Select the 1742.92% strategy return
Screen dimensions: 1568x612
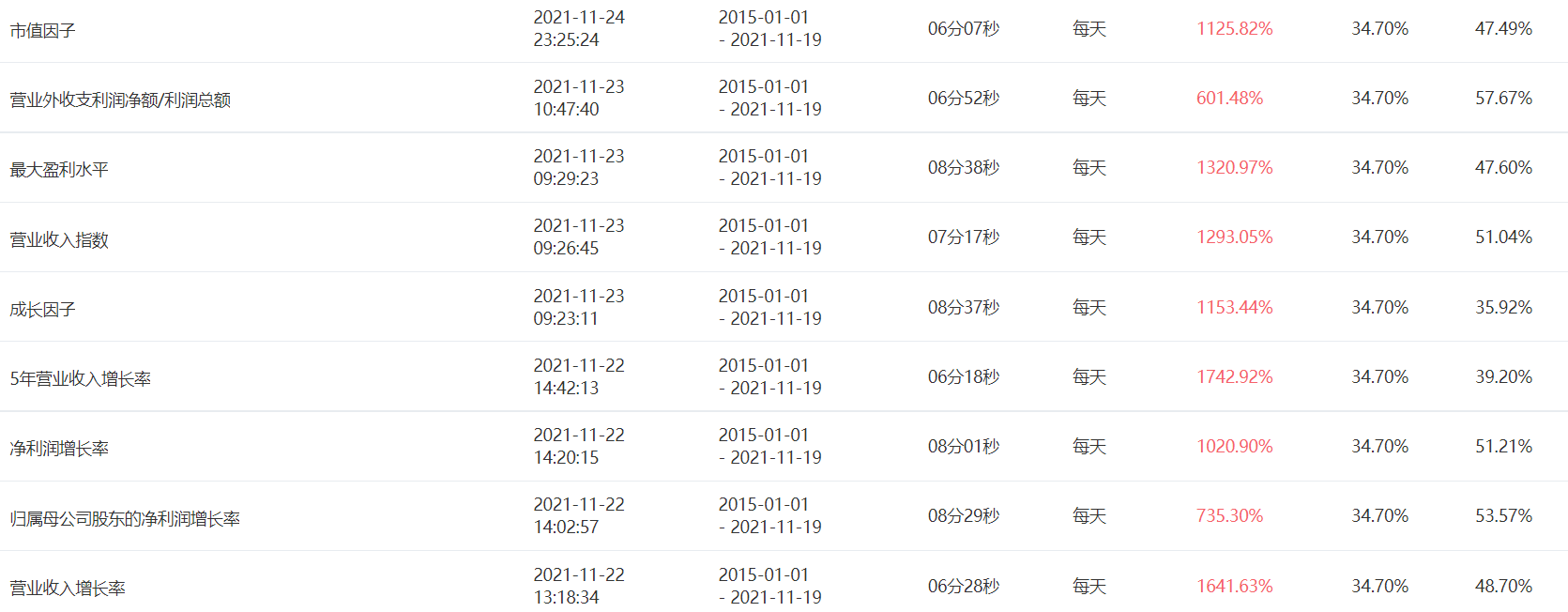point(1234,377)
